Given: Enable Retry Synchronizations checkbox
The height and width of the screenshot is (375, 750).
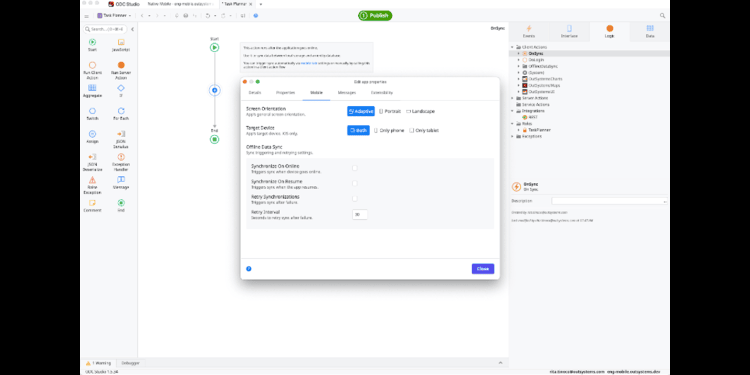Looking at the screenshot, I should (x=354, y=199).
